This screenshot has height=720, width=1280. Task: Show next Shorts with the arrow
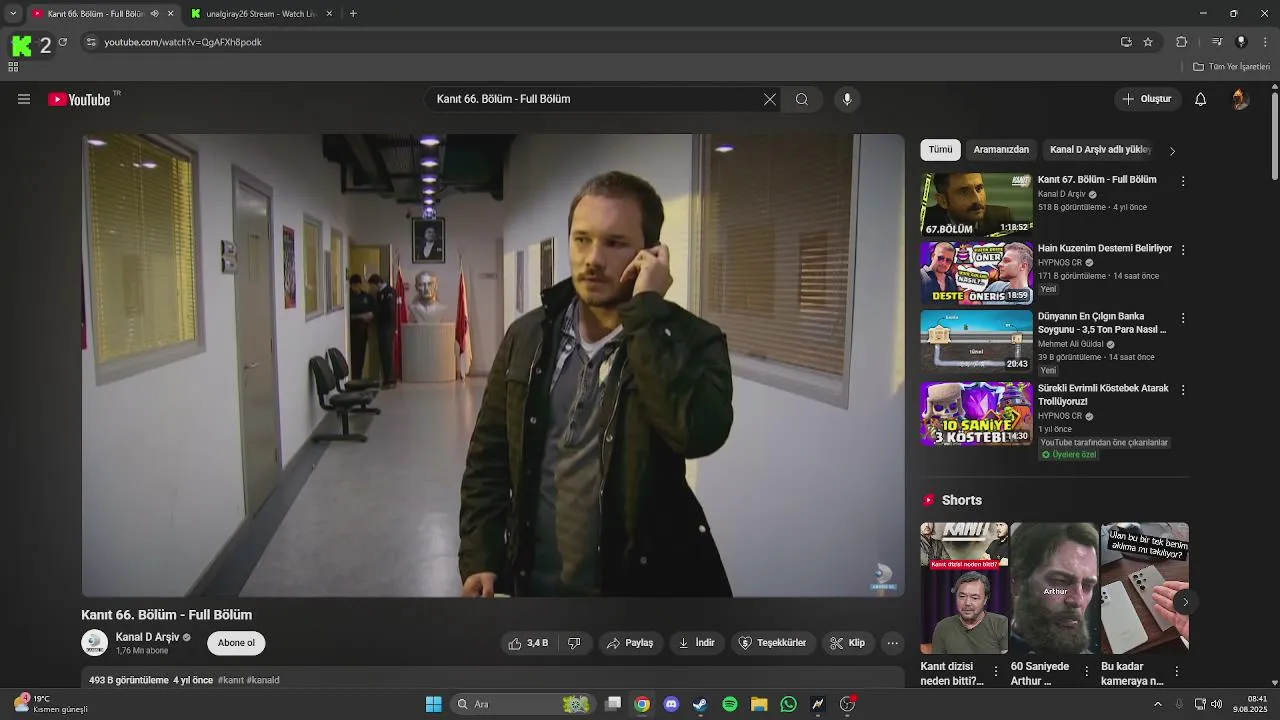point(1185,601)
